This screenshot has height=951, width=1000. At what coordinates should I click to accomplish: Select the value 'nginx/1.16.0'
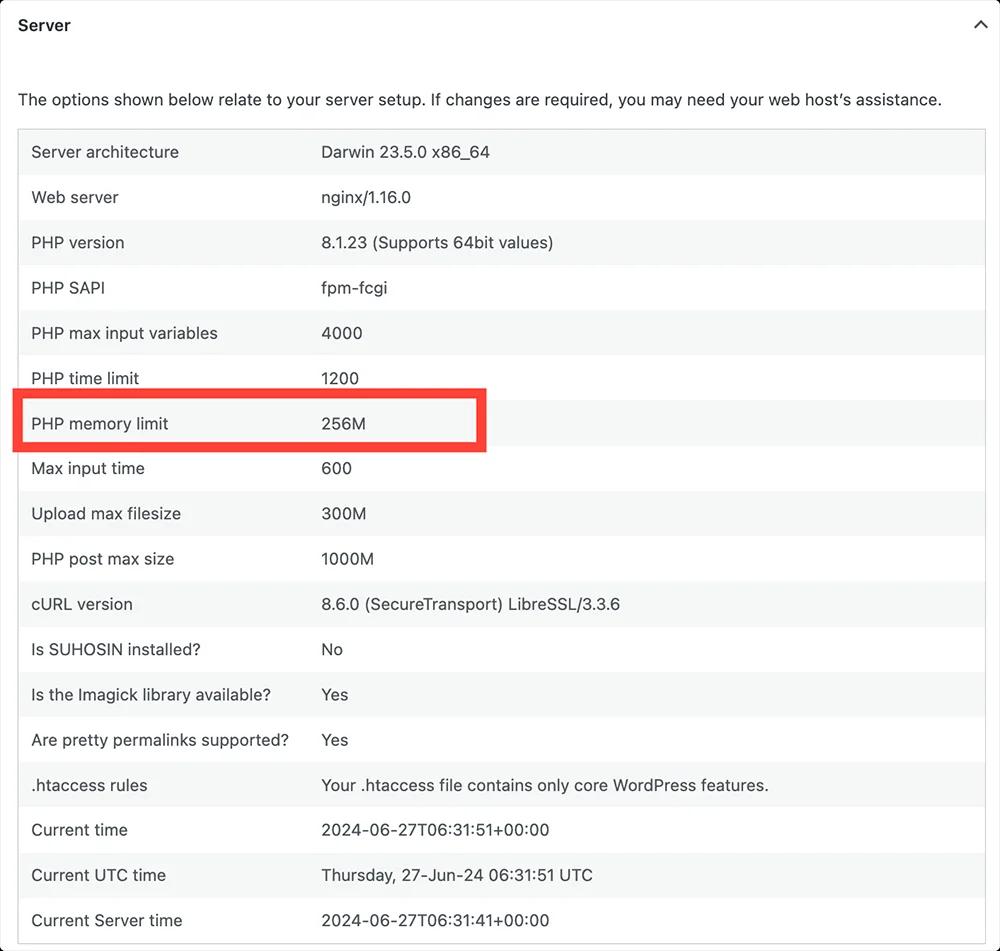pyautogui.click(x=365, y=198)
